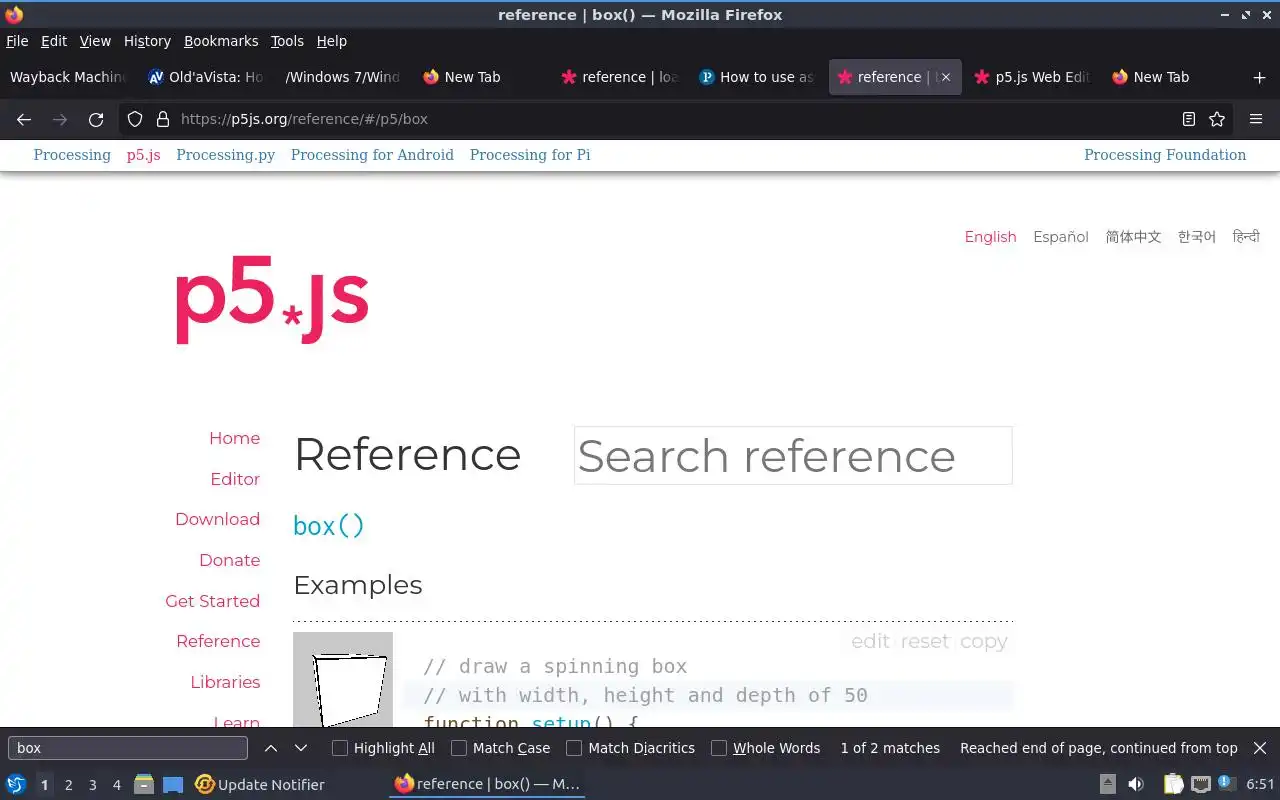Click the volume speaker tray icon

[x=1136, y=784]
